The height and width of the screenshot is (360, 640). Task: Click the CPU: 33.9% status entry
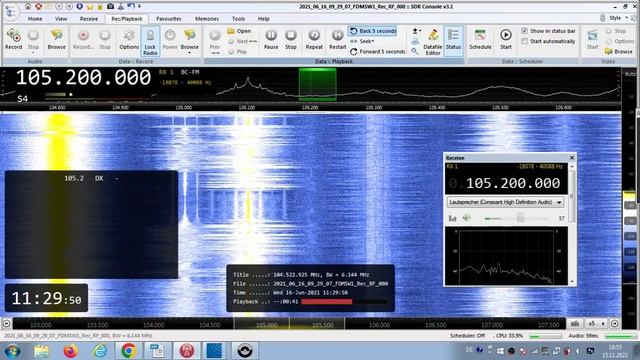[509, 336]
